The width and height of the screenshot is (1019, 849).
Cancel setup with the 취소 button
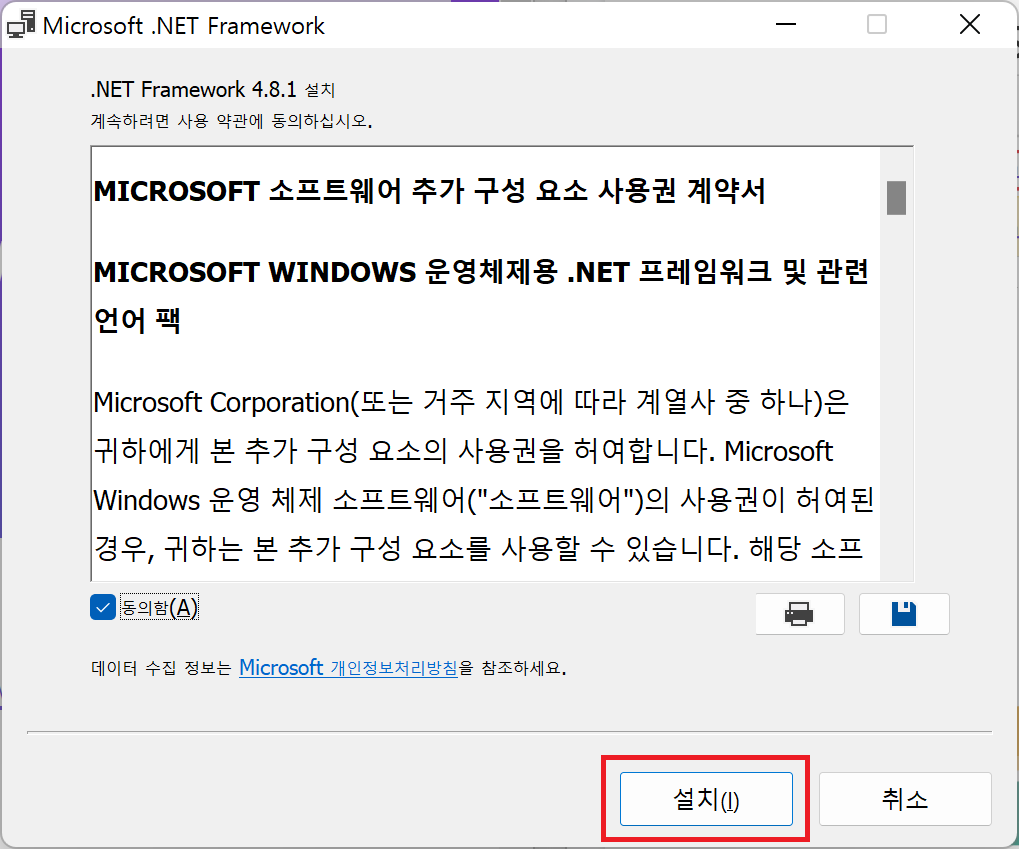(905, 799)
